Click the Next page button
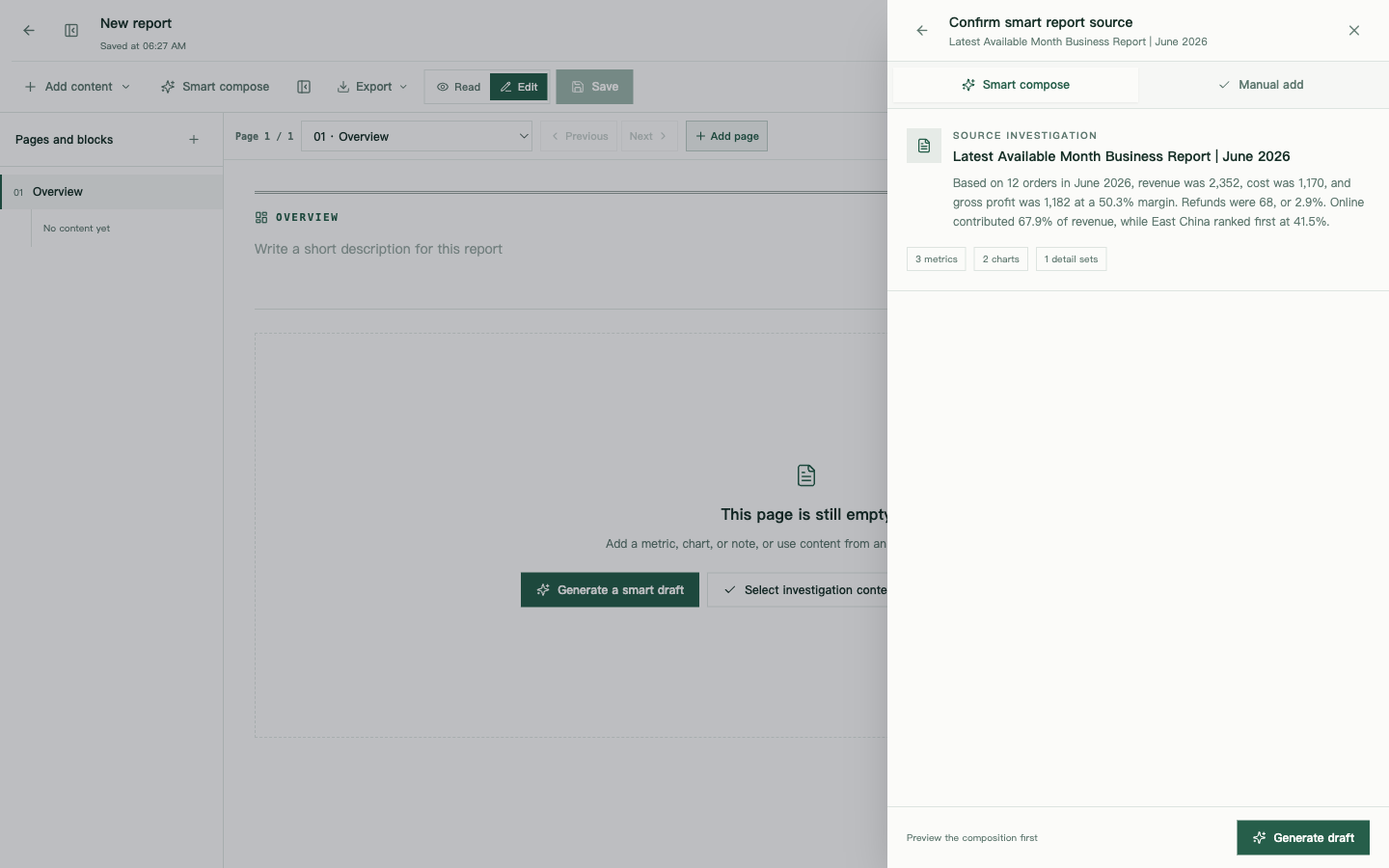1389x868 pixels. pyautogui.click(x=648, y=136)
